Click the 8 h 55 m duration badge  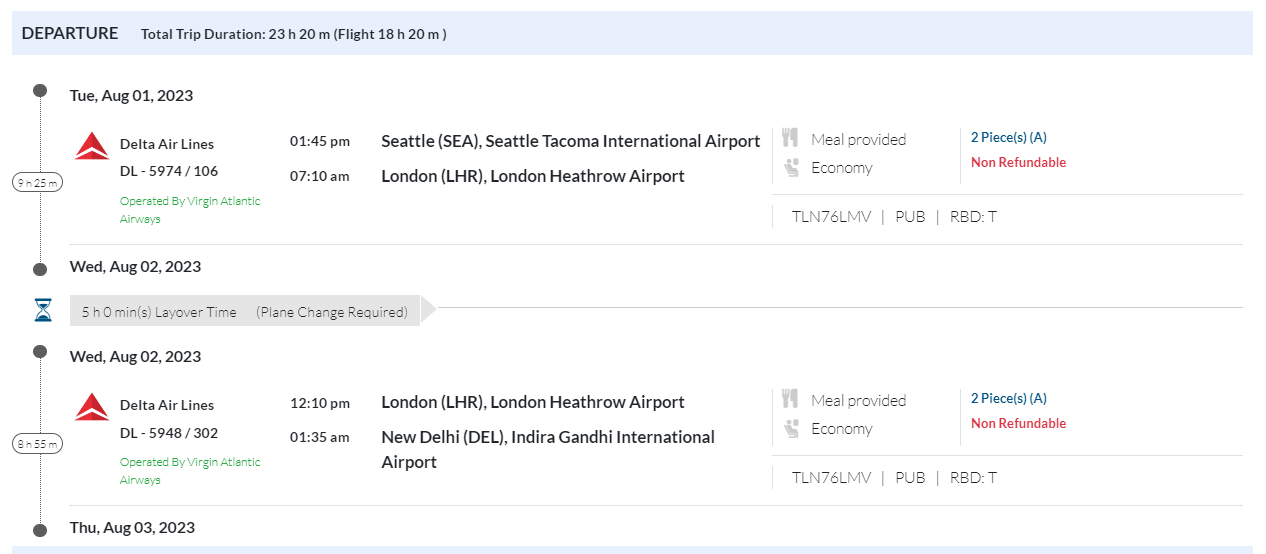tap(37, 443)
